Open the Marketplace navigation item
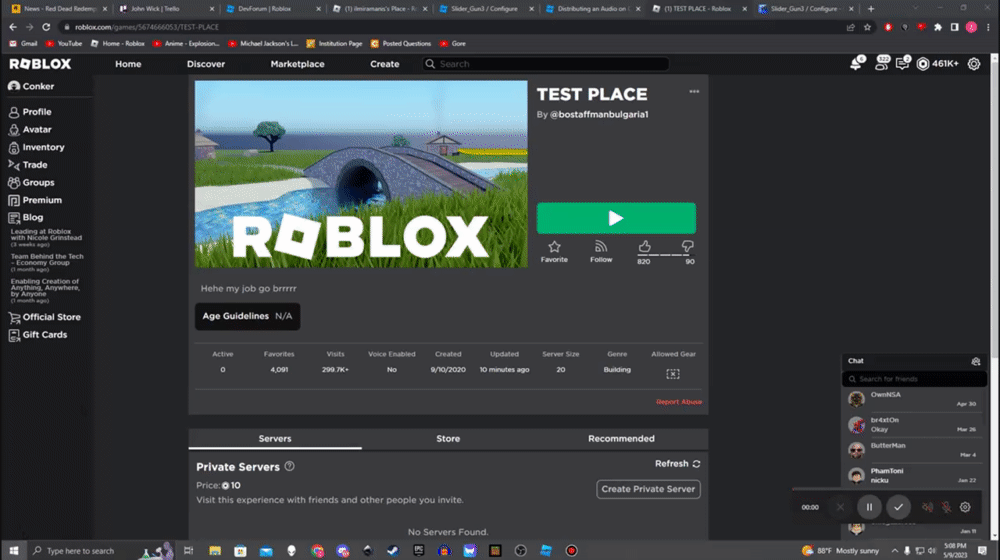The width and height of the screenshot is (1000, 560). coord(297,64)
